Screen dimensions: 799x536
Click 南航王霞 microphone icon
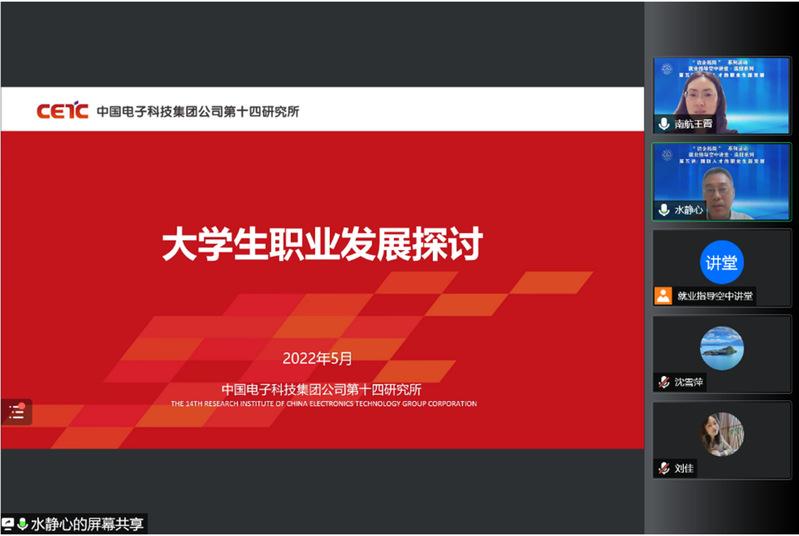pyautogui.click(x=664, y=124)
